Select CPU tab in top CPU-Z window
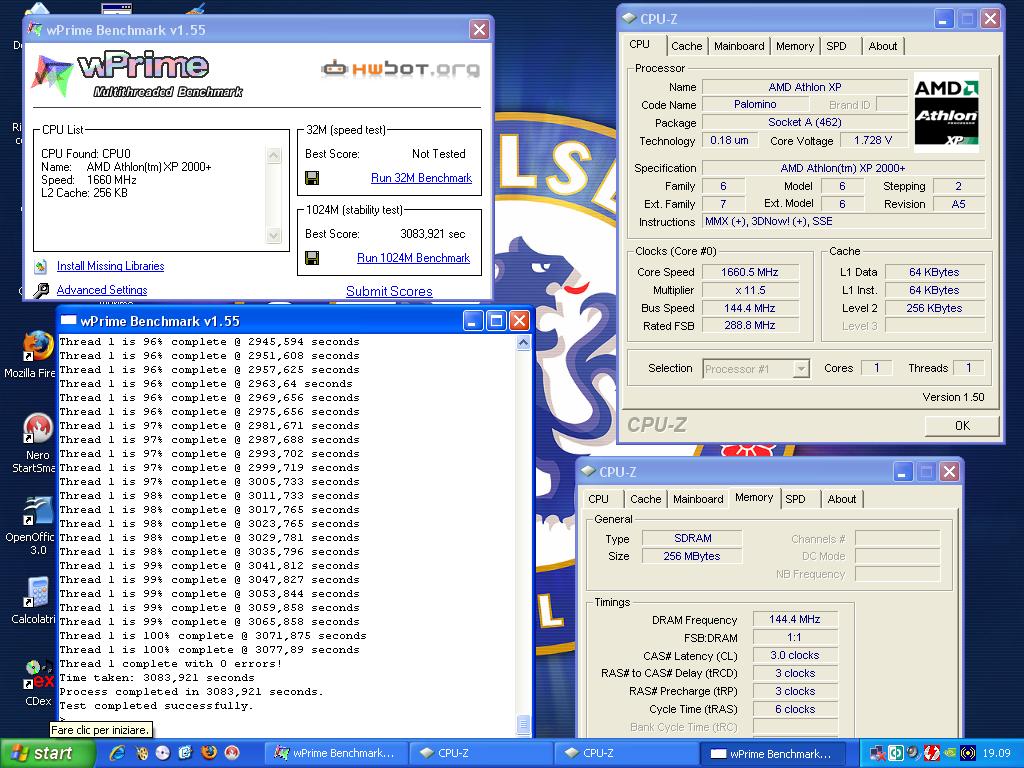 pos(640,44)
